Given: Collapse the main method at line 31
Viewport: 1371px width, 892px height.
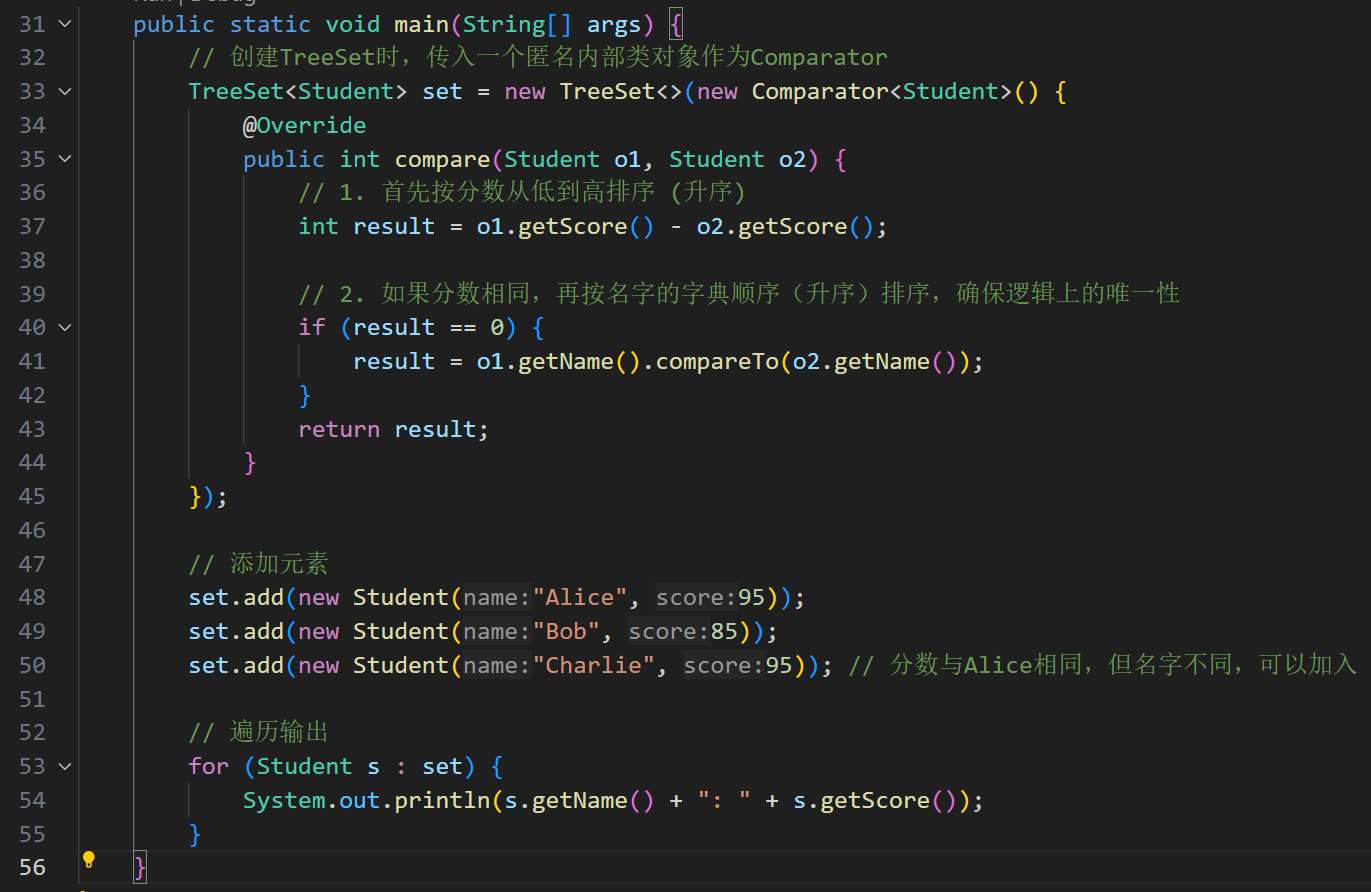Looking at the screenshot, I should tap(65, 24).
